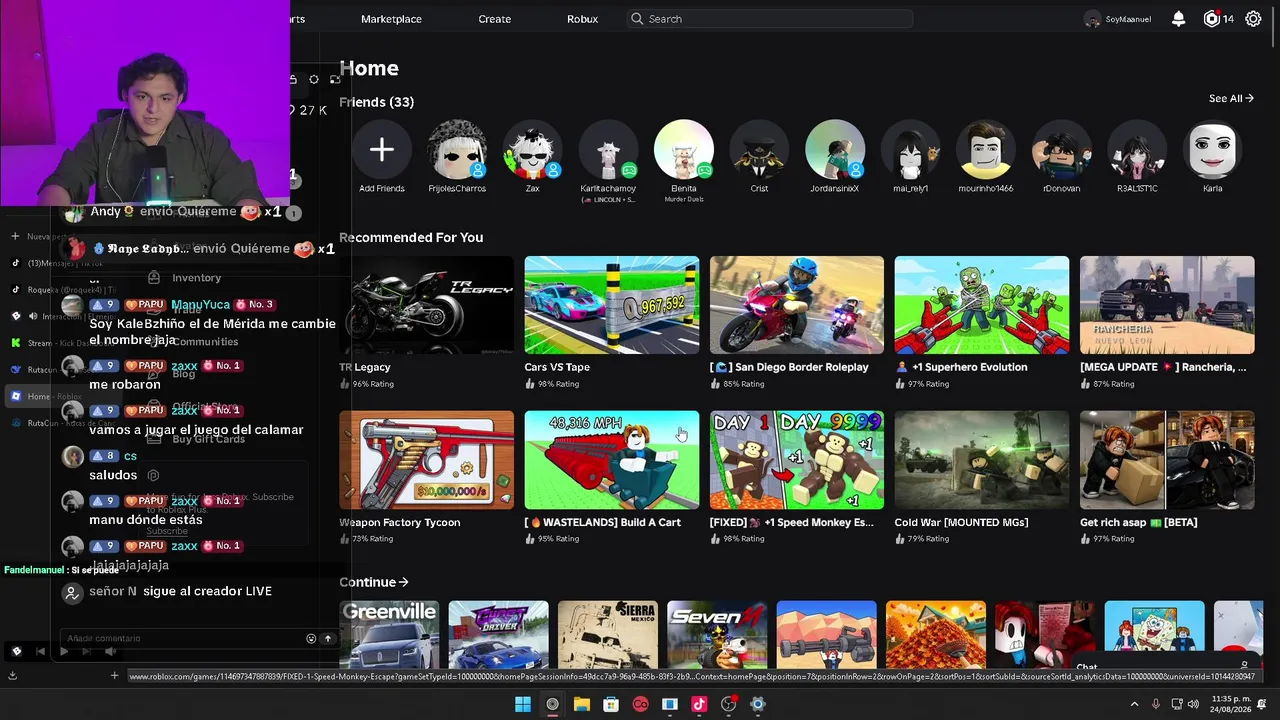1280x720 pixels.
Task: Open Weapon Factory Tycoon game
Action: point(427,460)
